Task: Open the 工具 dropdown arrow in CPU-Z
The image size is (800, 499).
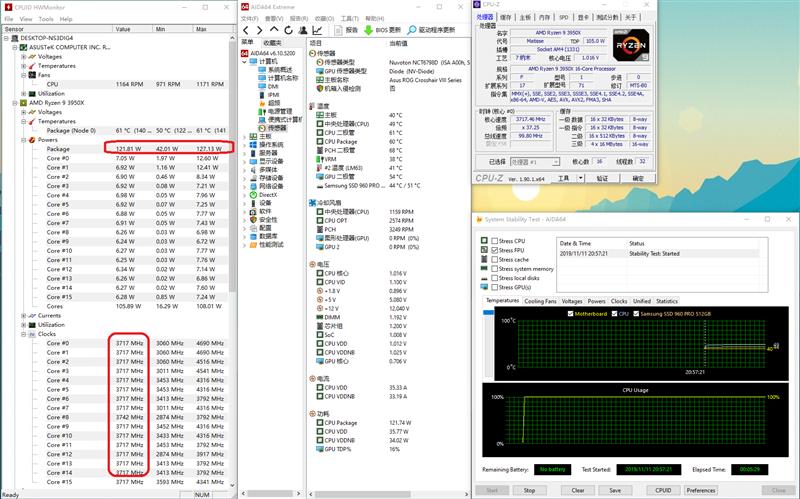Action: tap(580, 178)
